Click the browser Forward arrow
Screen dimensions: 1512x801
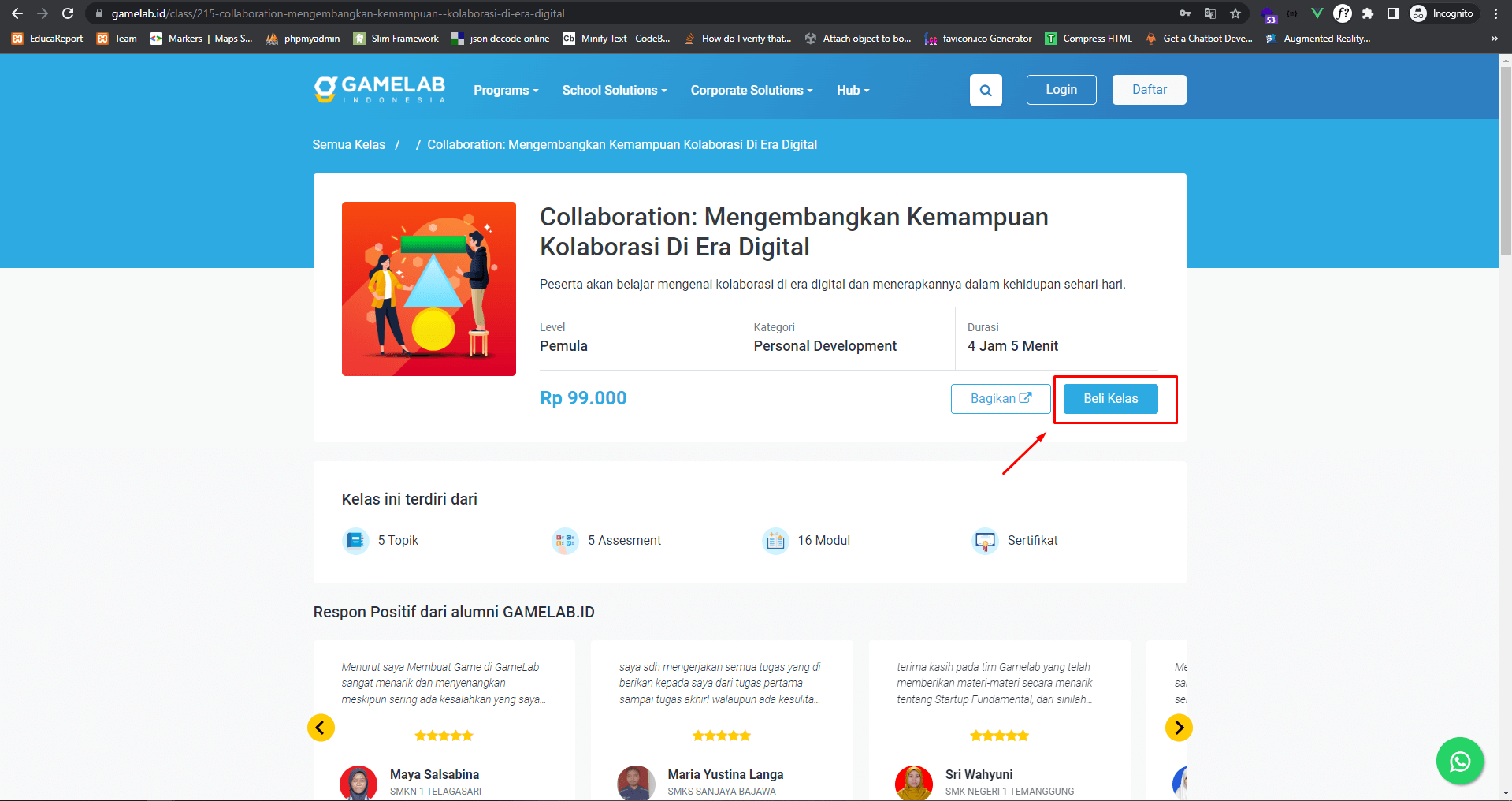[x=43, y=13]
